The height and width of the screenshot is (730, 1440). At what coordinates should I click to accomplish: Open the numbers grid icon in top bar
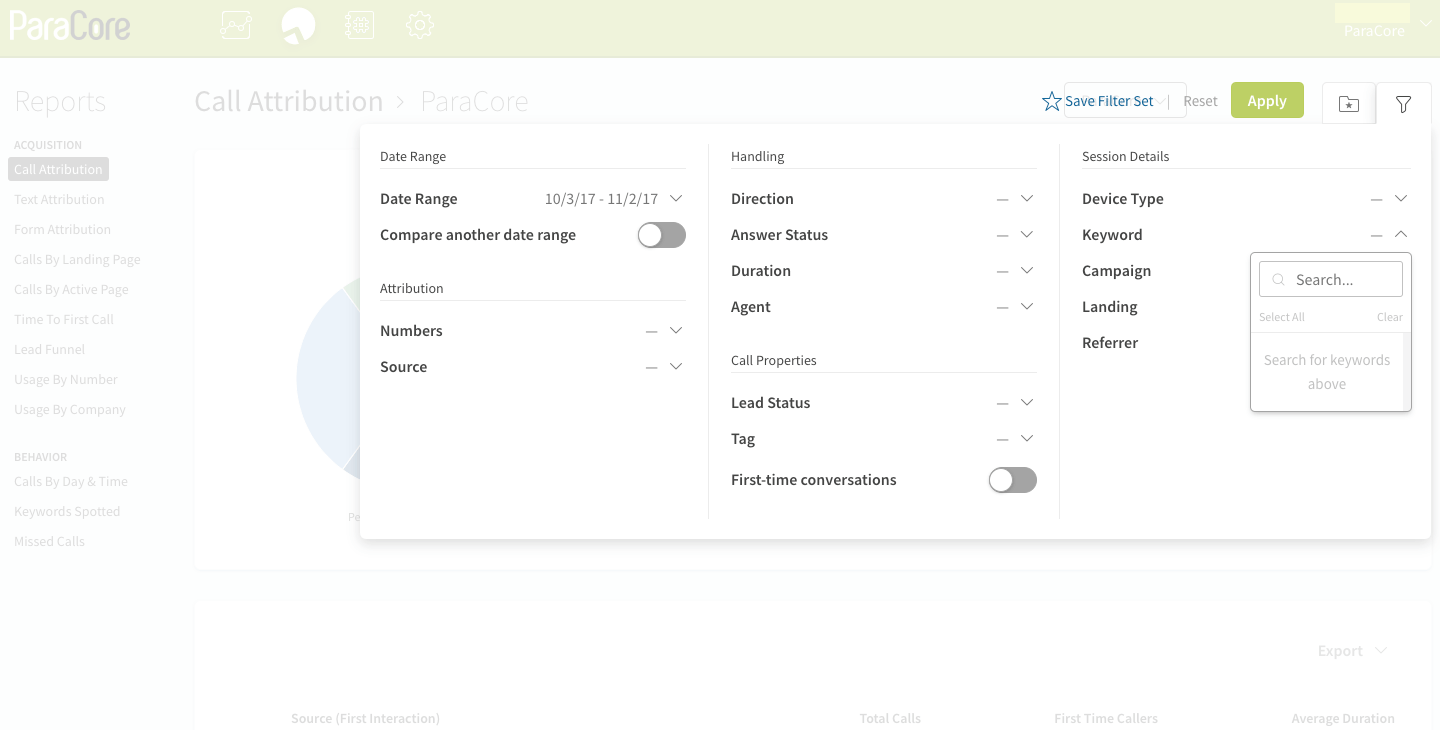point(359,25)
